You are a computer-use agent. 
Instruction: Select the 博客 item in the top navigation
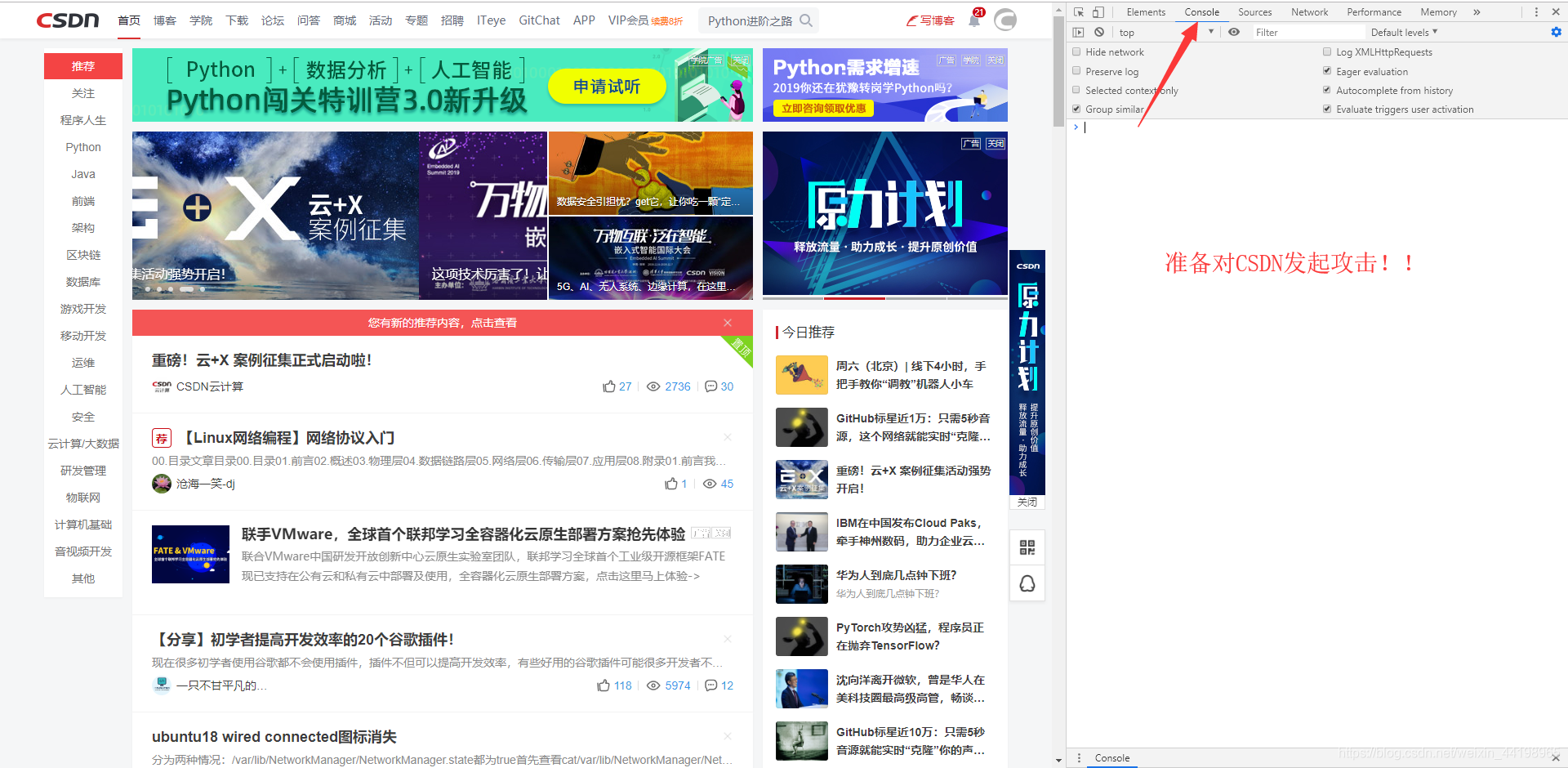pyautogui.click(x=165, y=20)
